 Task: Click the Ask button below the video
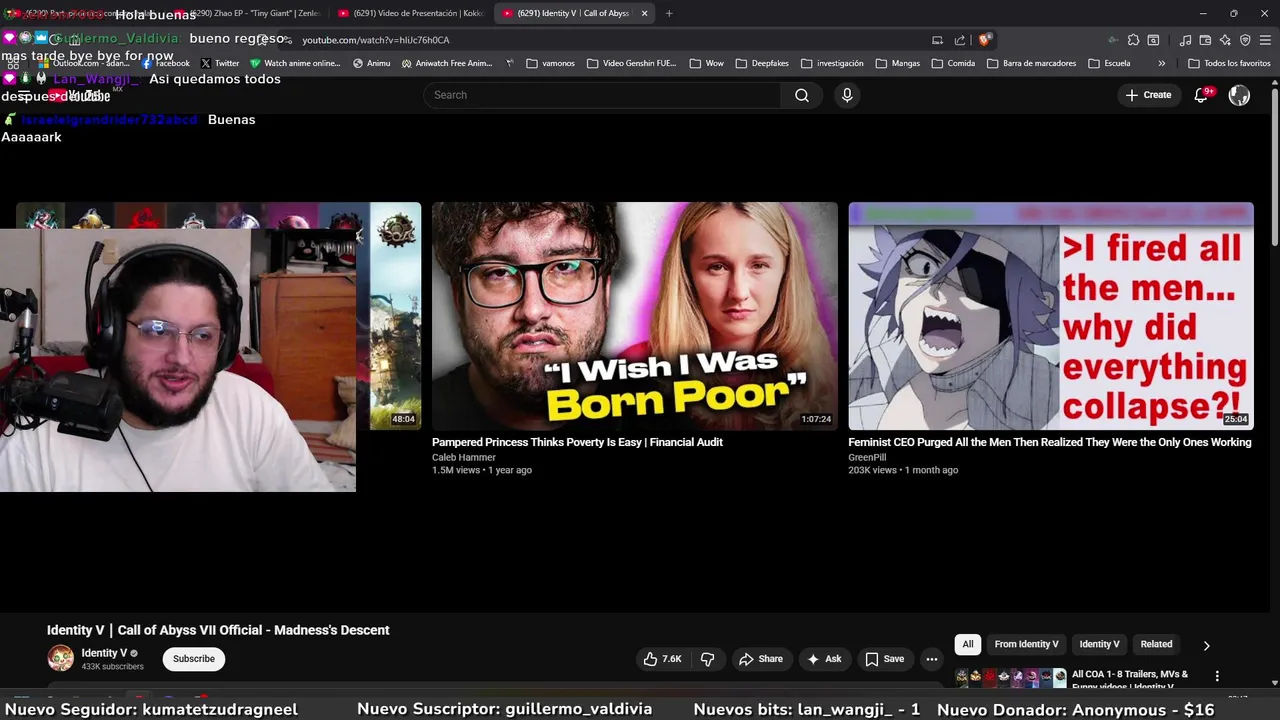coord(824,659)
